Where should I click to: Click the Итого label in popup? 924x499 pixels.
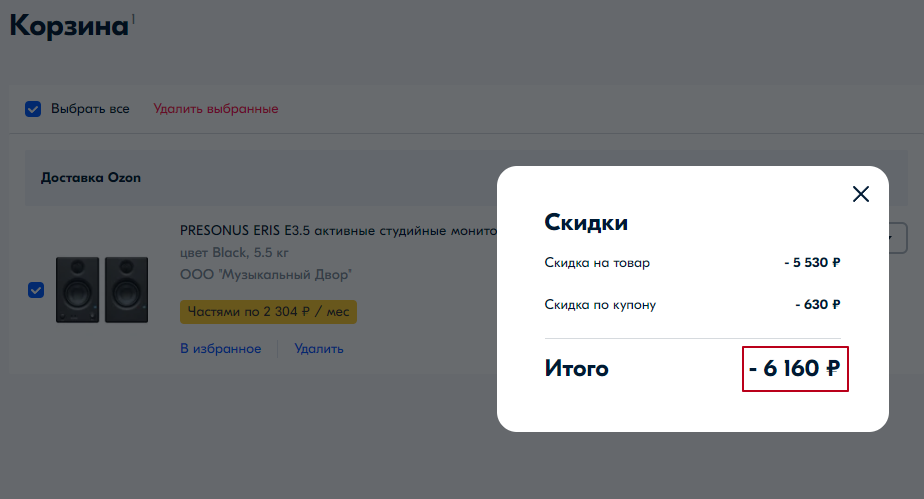pyautogui.click(x=576, y=369)
